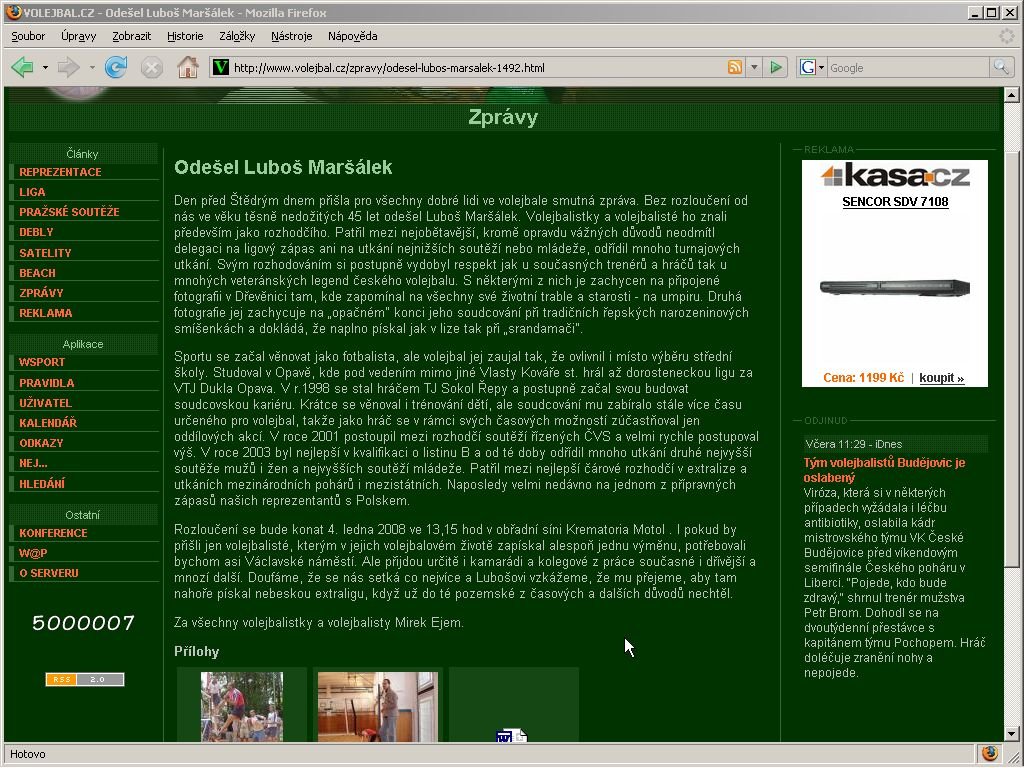Go to the BEACH section

(x=37, y=273)
